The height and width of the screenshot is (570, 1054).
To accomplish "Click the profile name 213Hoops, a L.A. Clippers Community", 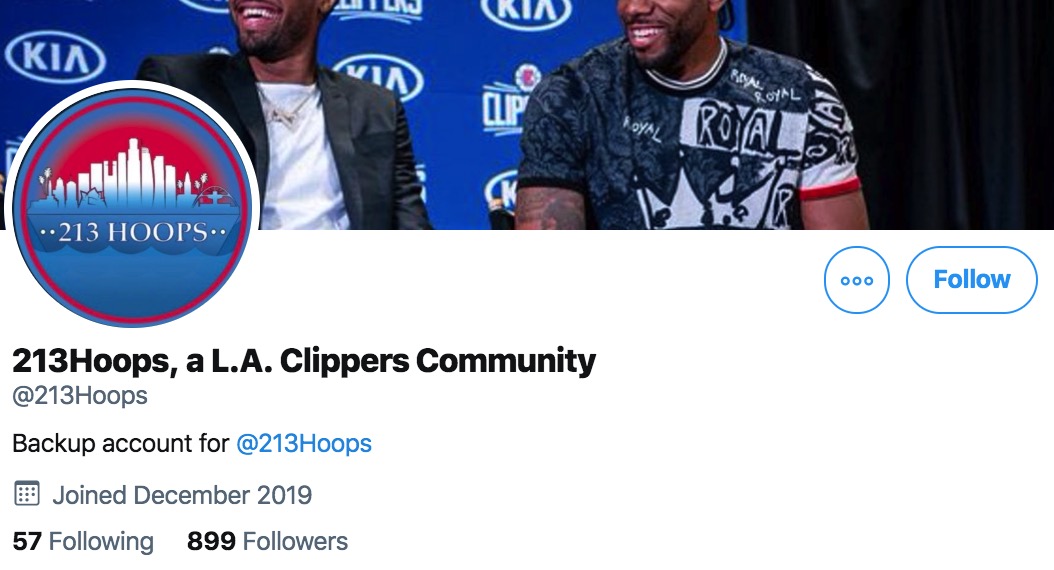I will (304, 361).
